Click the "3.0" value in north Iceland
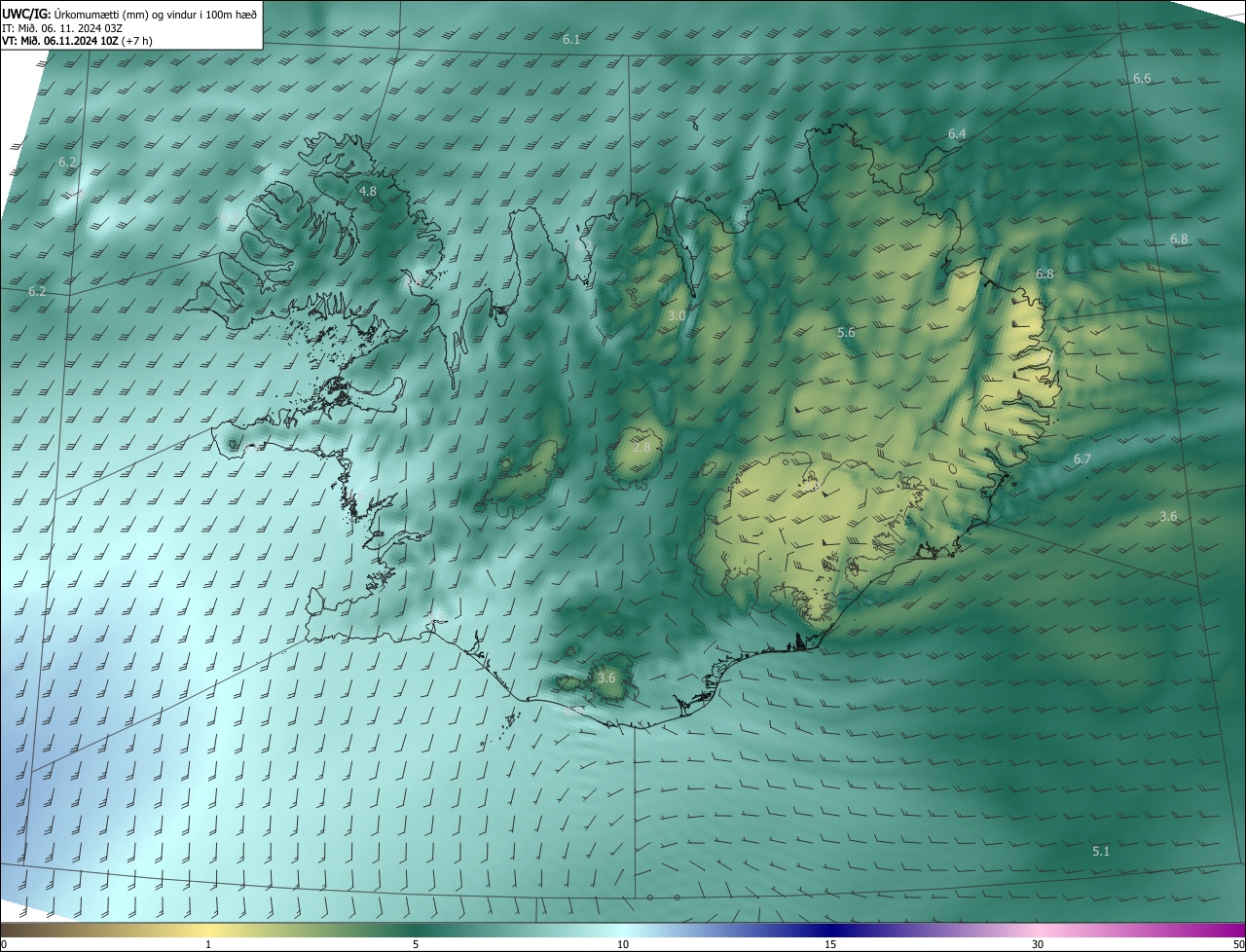This screenshot has width=1246, height=952. [x=678, y=316]
